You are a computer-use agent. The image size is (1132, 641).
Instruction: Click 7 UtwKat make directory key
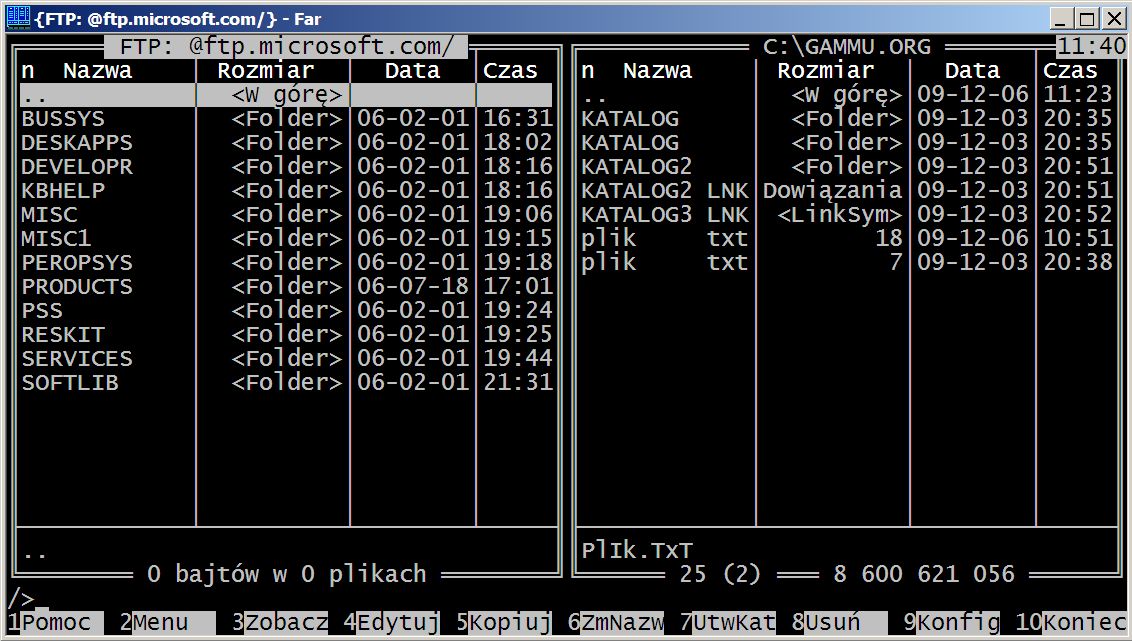728,622
